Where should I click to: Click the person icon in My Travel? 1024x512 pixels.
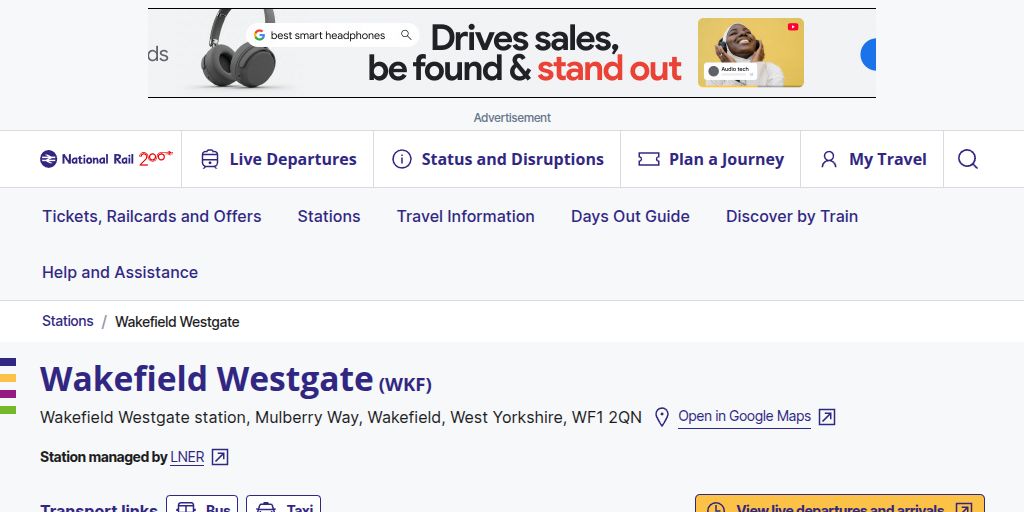[828, 159]
